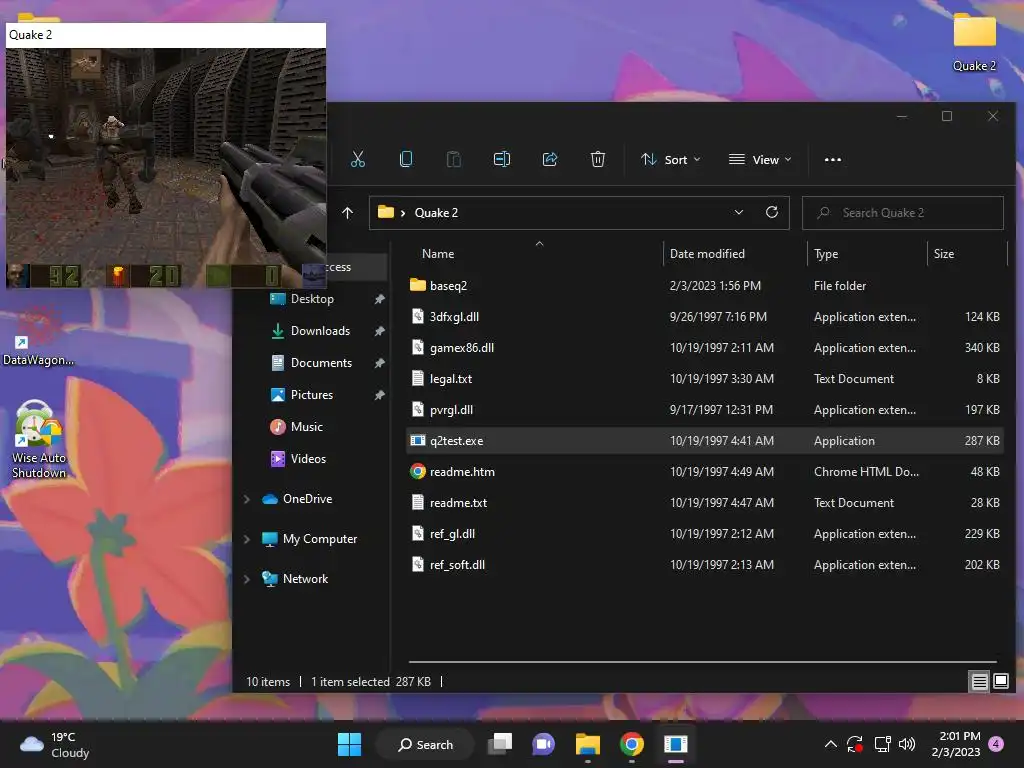Screen dimensions: 1024x768
Task: Click Quake 2 in address bar path
Action: tap(436, 213)
